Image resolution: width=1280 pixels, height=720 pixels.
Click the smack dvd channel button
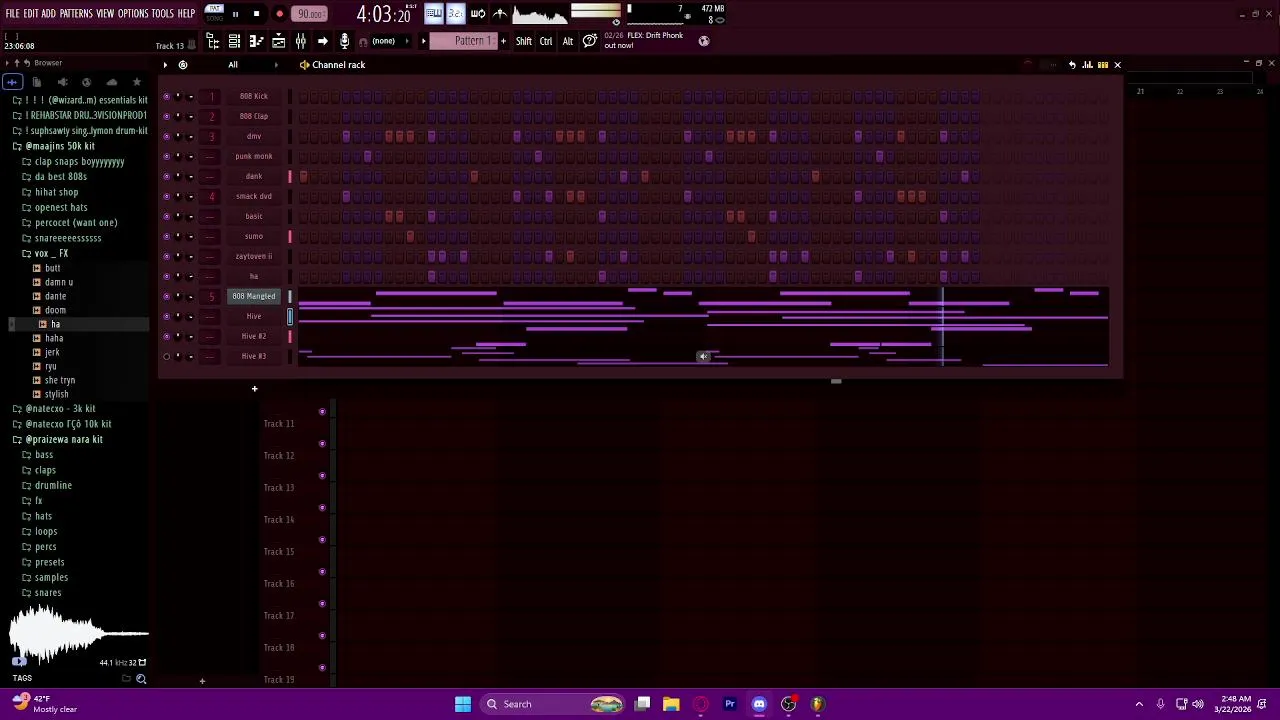tap(254, 196)
